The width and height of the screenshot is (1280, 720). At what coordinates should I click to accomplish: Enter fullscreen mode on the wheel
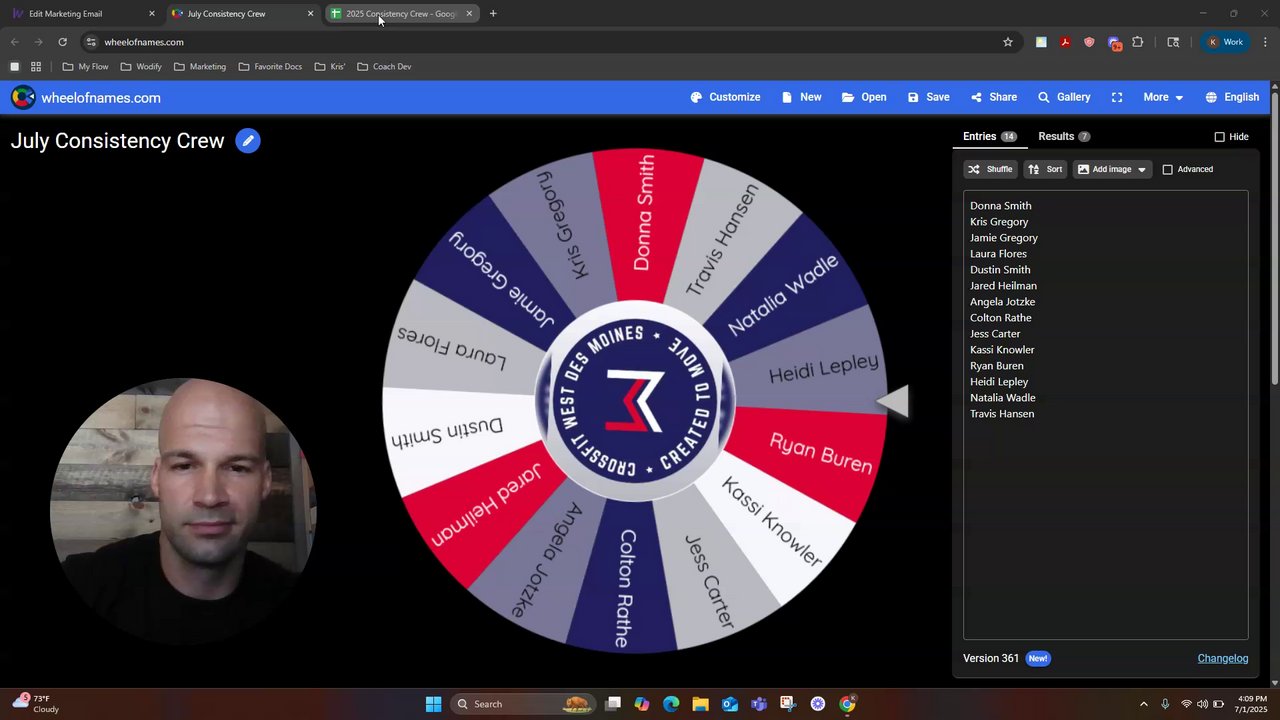click(x=1117, y=97)
